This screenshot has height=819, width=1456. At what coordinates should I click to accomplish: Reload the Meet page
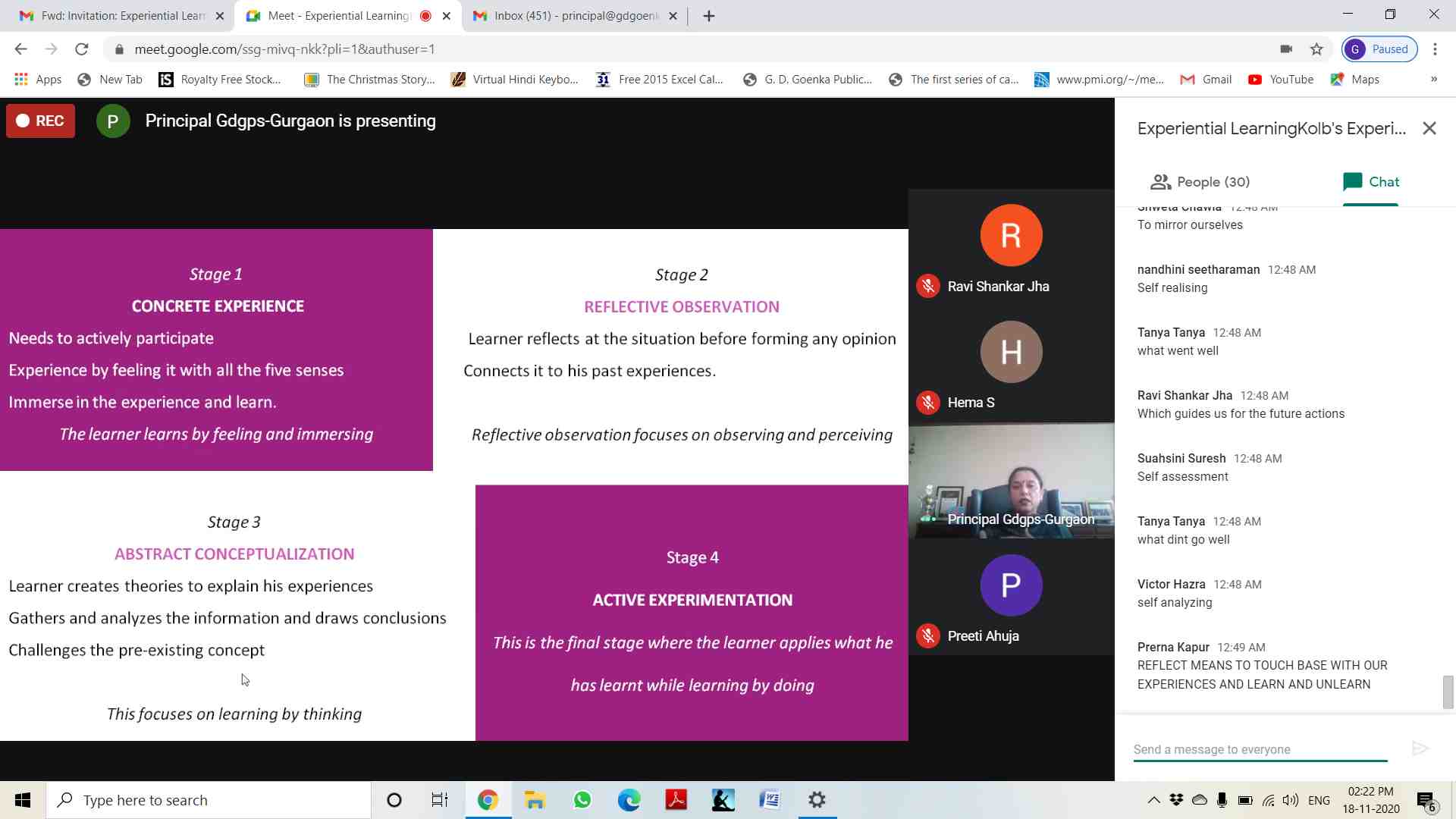coord(82,49)
